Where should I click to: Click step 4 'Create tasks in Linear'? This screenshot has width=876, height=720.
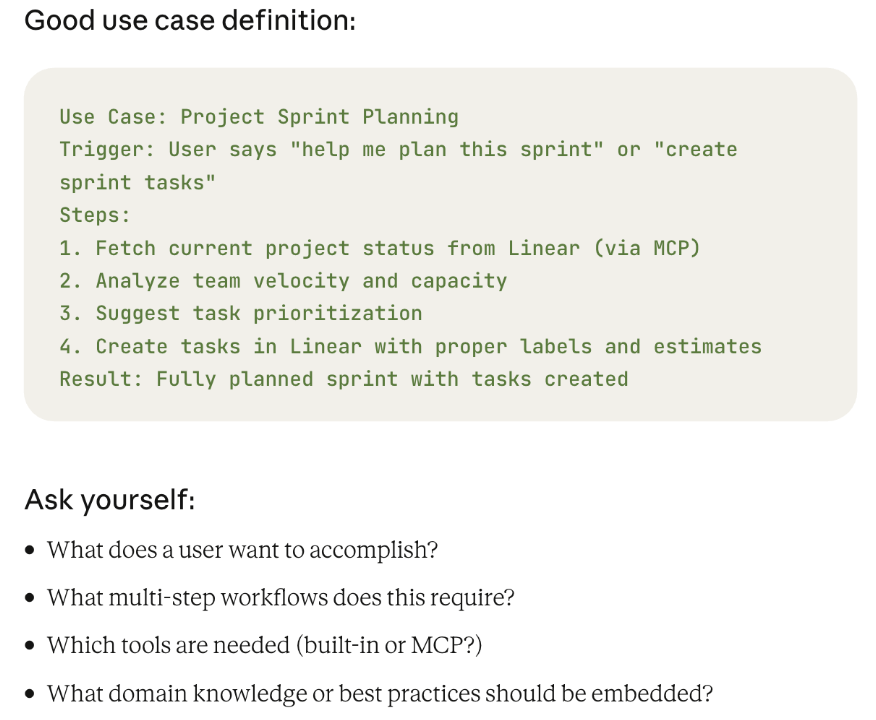coord(411,346)
